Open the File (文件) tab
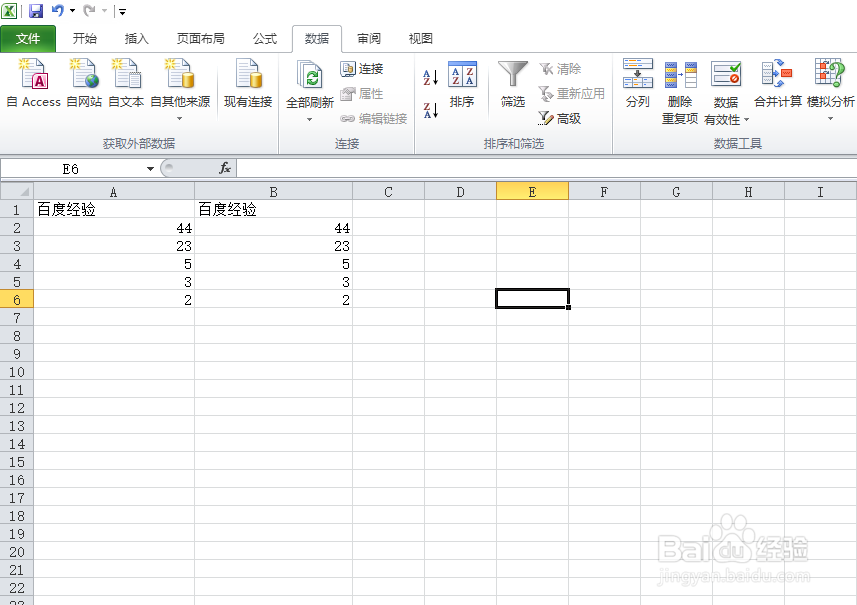The width and height of the screenshot is (857, 605). 28,39
